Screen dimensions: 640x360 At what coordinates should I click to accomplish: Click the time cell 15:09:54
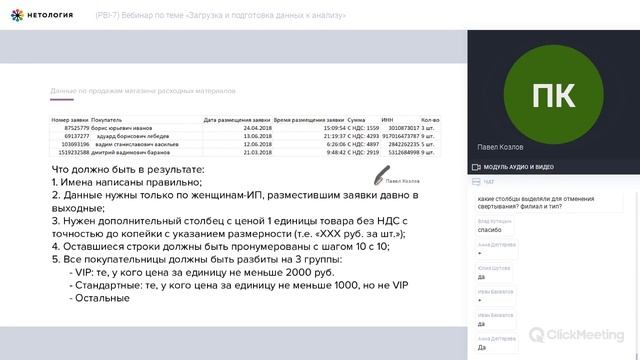tap(335, 128)
